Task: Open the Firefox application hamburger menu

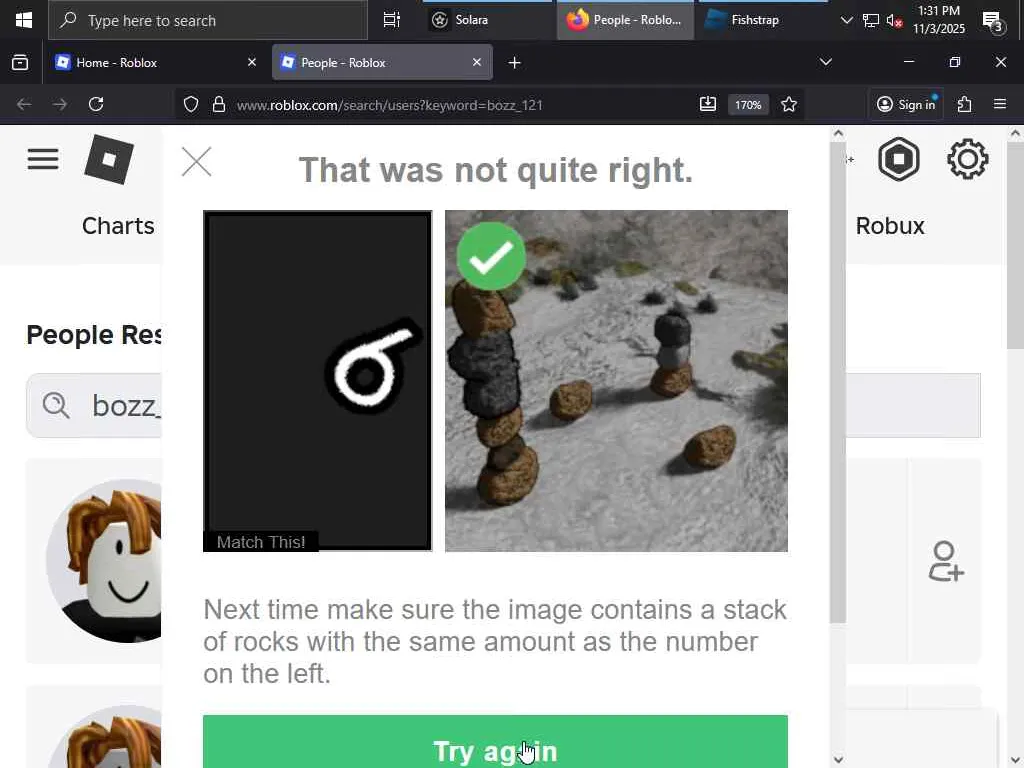Action: tap(1000, 104)
